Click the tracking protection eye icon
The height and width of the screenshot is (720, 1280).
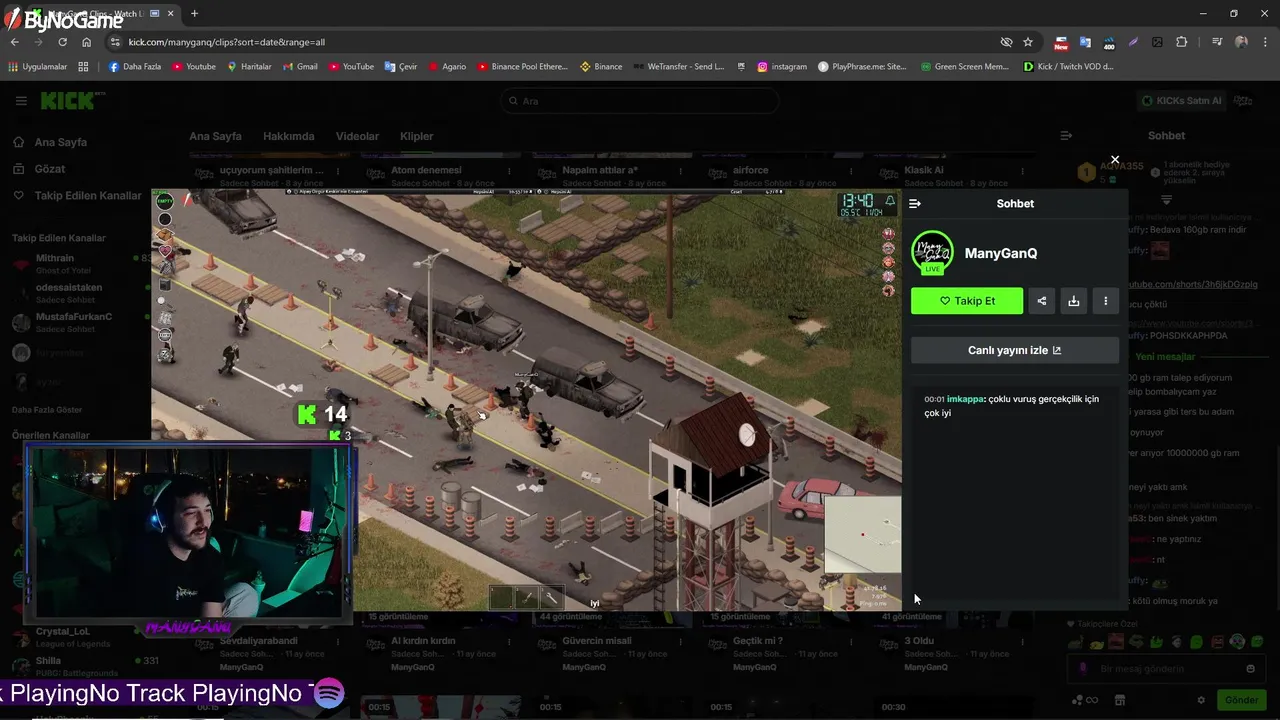tap(1006, 42)
